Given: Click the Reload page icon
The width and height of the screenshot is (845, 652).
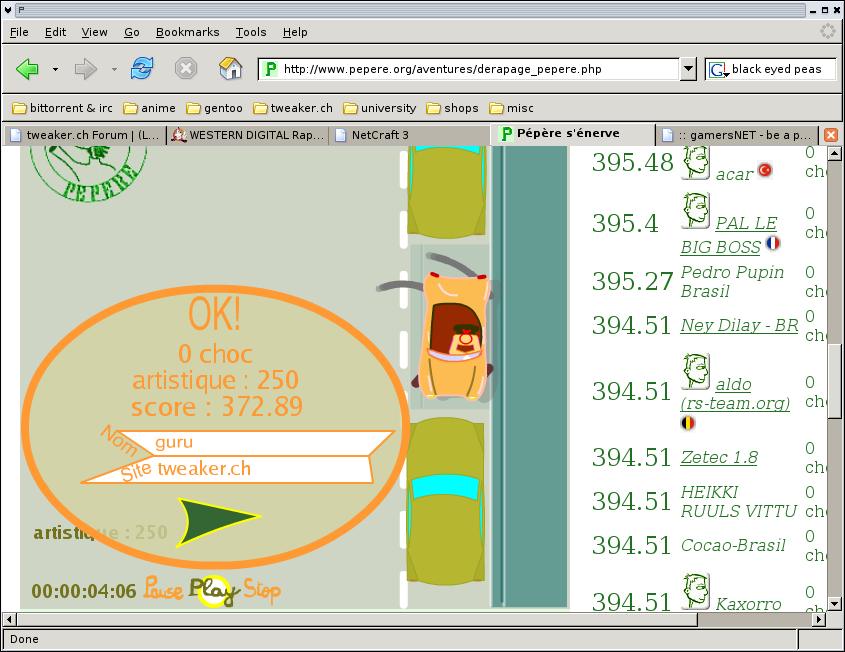Looking at the screenshot, I should tap(142, 69).
